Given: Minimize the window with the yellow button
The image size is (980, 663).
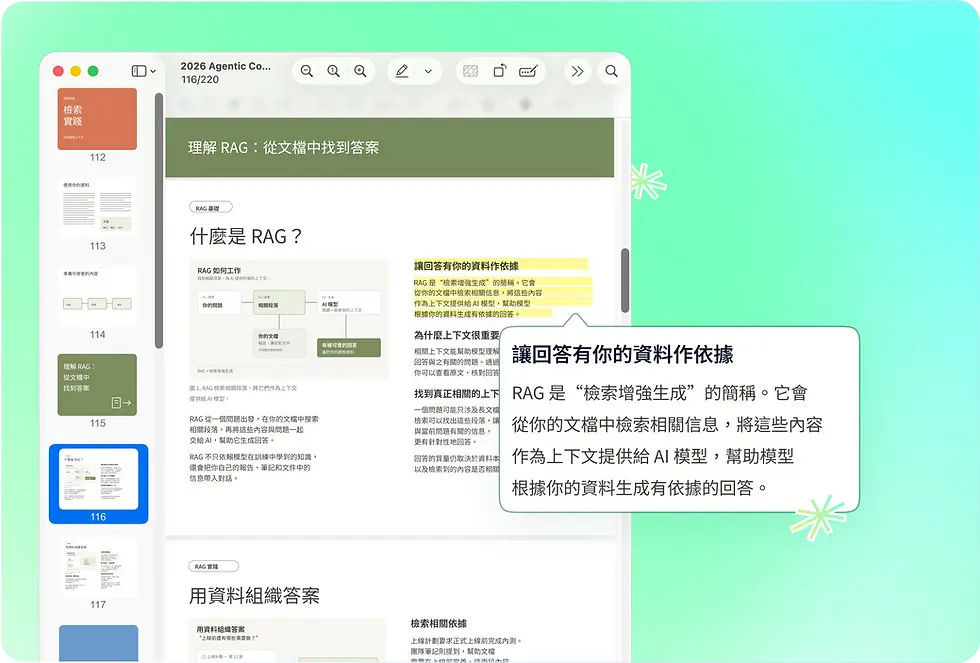Looking at the screenshot, I should [x=76, y=71].
